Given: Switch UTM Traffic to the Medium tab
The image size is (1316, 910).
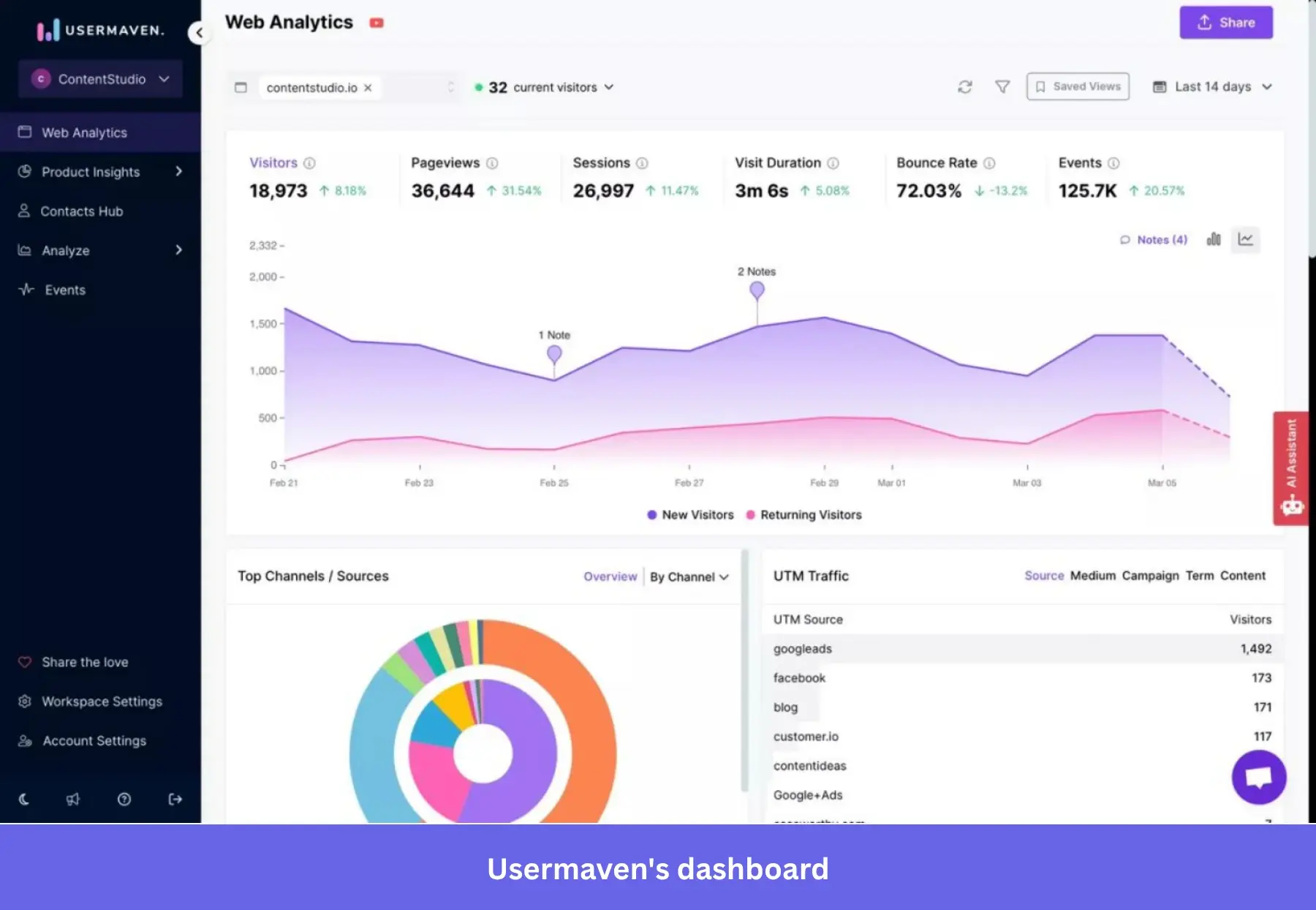Looking at the screenshot, I should click(1092, 576).
